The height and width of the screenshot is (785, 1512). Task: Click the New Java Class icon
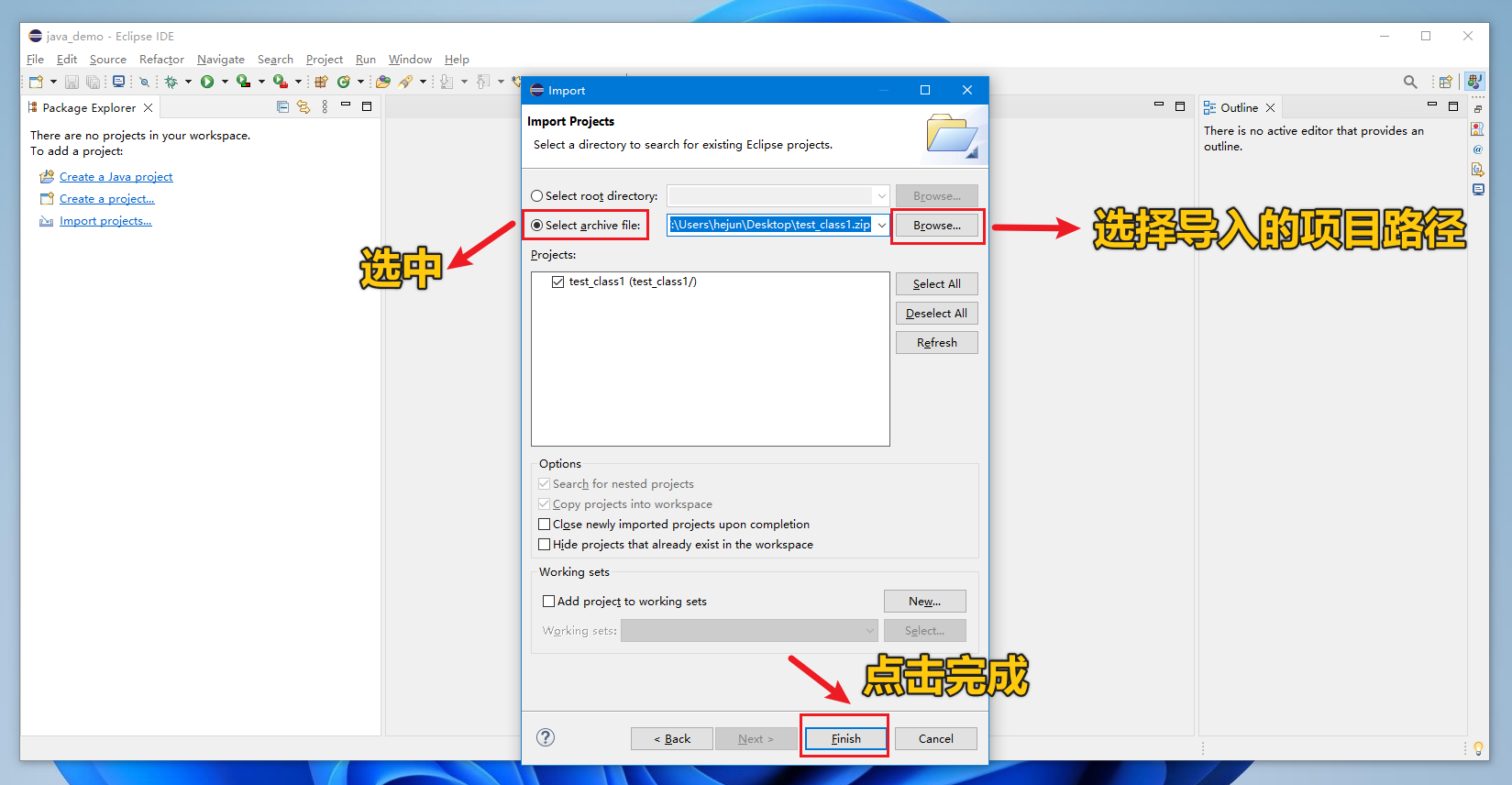344,82
